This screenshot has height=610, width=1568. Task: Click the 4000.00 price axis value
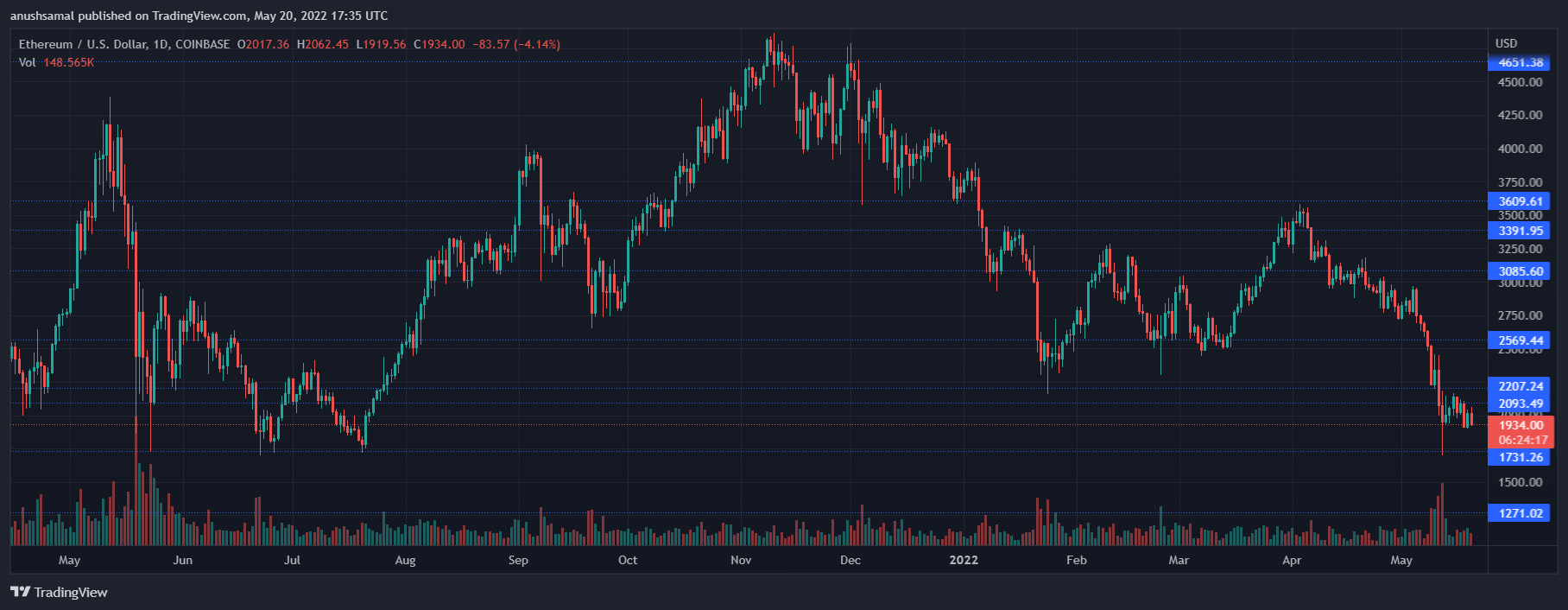pos(1521,149)
